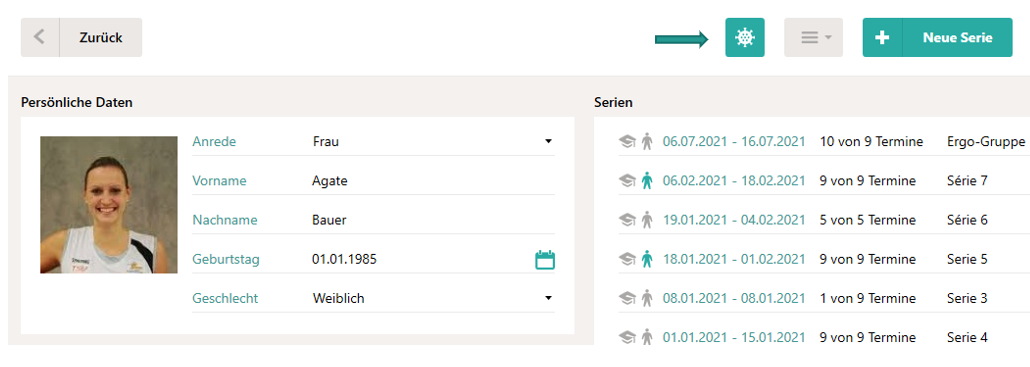Click the text '1 von 9 Termine'
Screen dimensions: 1030x367
point(868,299)
